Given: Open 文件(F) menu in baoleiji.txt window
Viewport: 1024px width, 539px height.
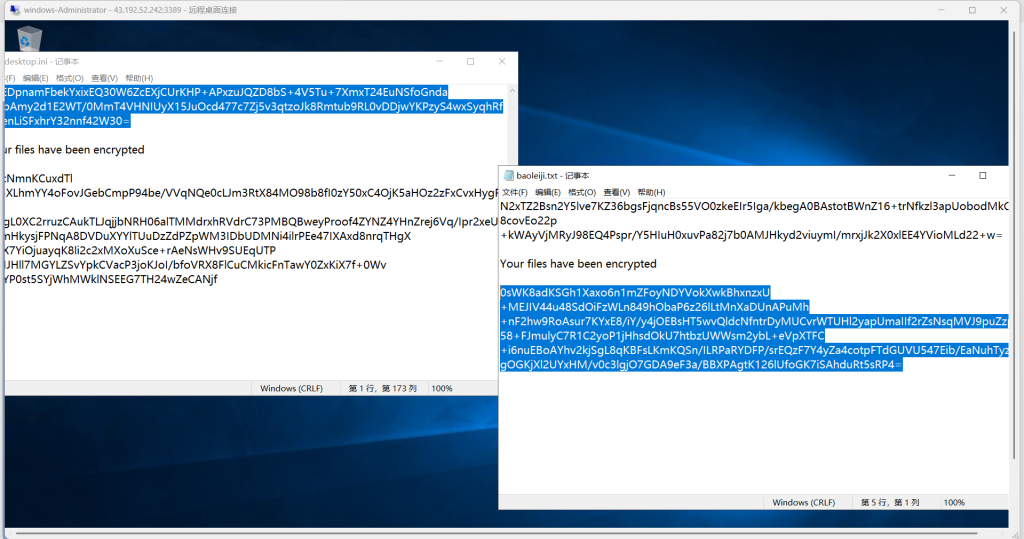Looking at the screenshot, I should pos(514,192).
